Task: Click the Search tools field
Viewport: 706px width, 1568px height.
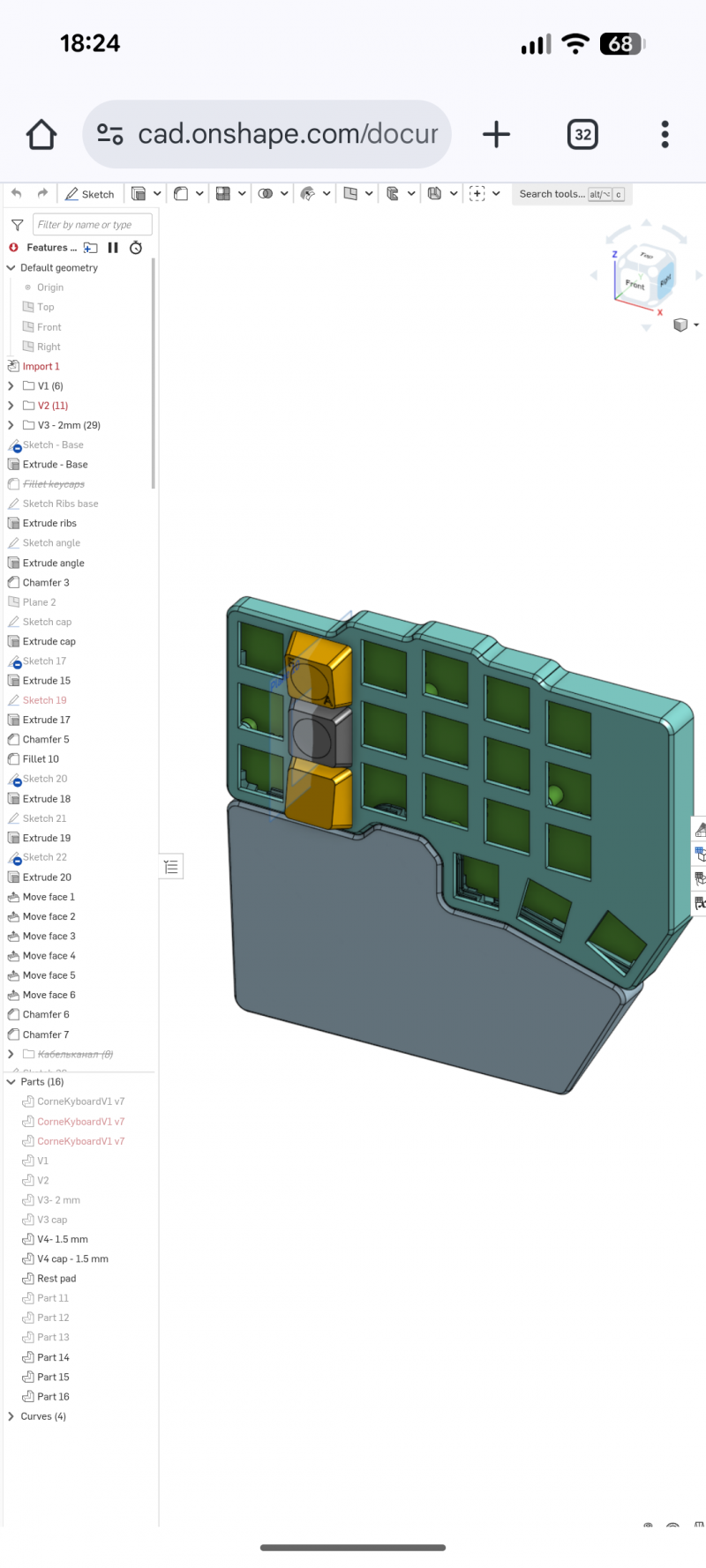Action: [x=552, y=194]
